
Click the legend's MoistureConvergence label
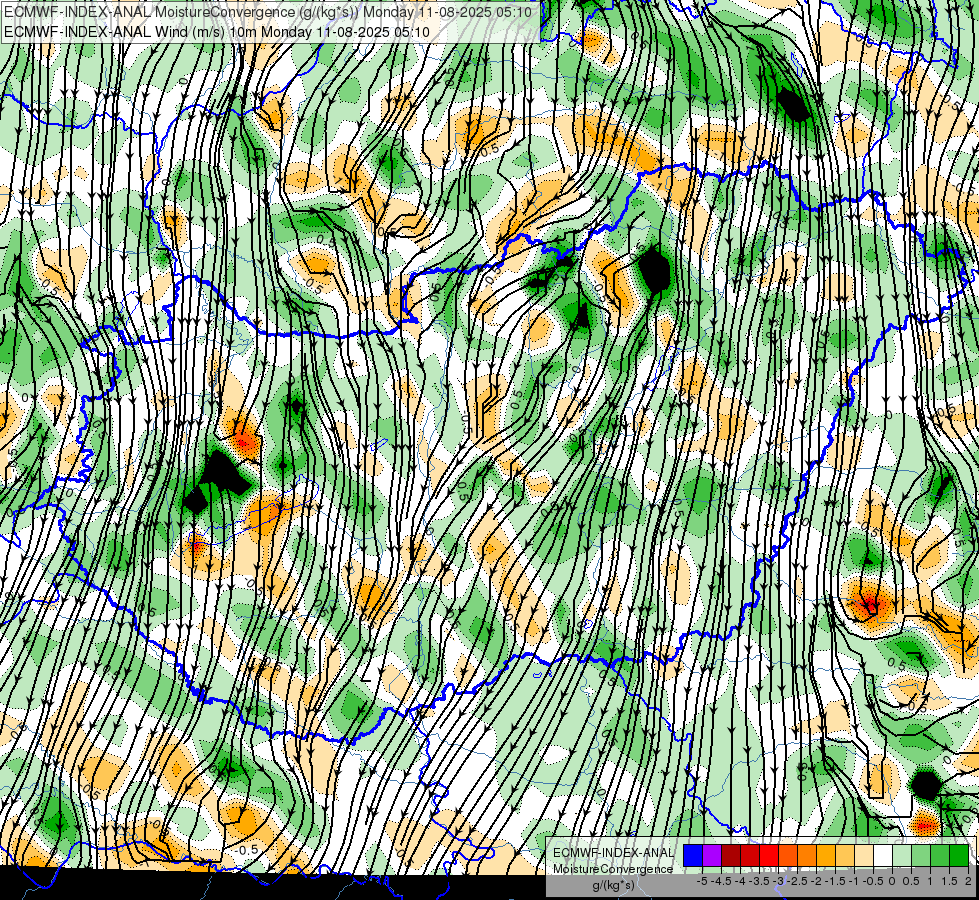613,869
